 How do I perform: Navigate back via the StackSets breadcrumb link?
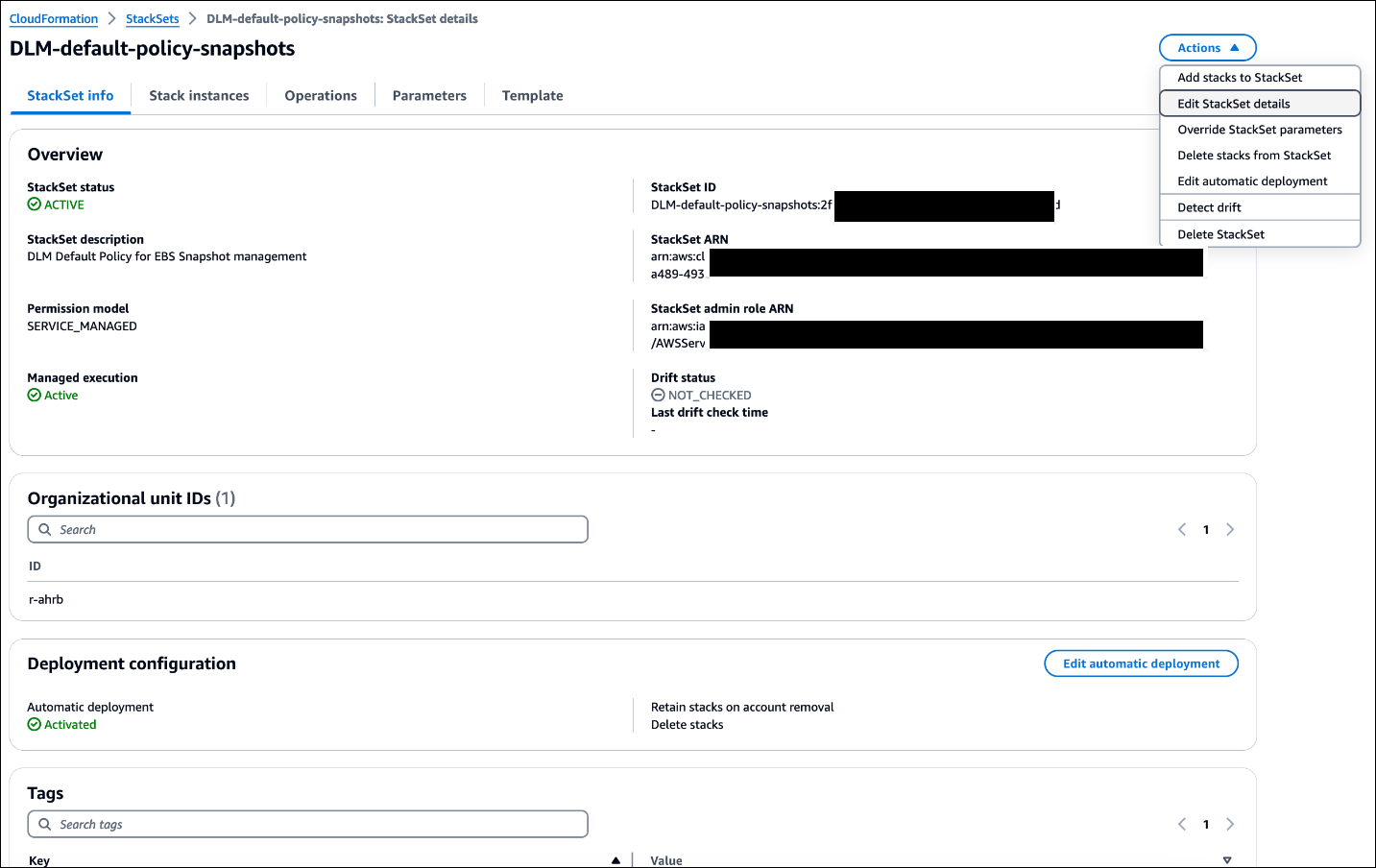point(152,18)
